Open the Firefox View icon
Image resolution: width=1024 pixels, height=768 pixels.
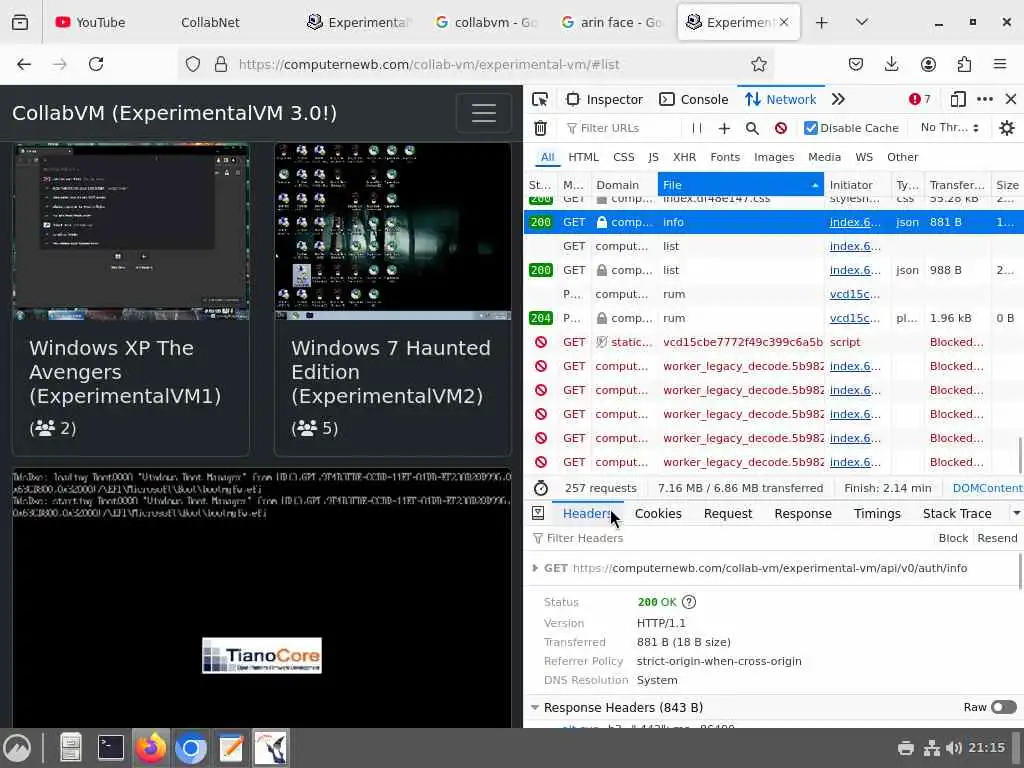[x=20, y=22]
